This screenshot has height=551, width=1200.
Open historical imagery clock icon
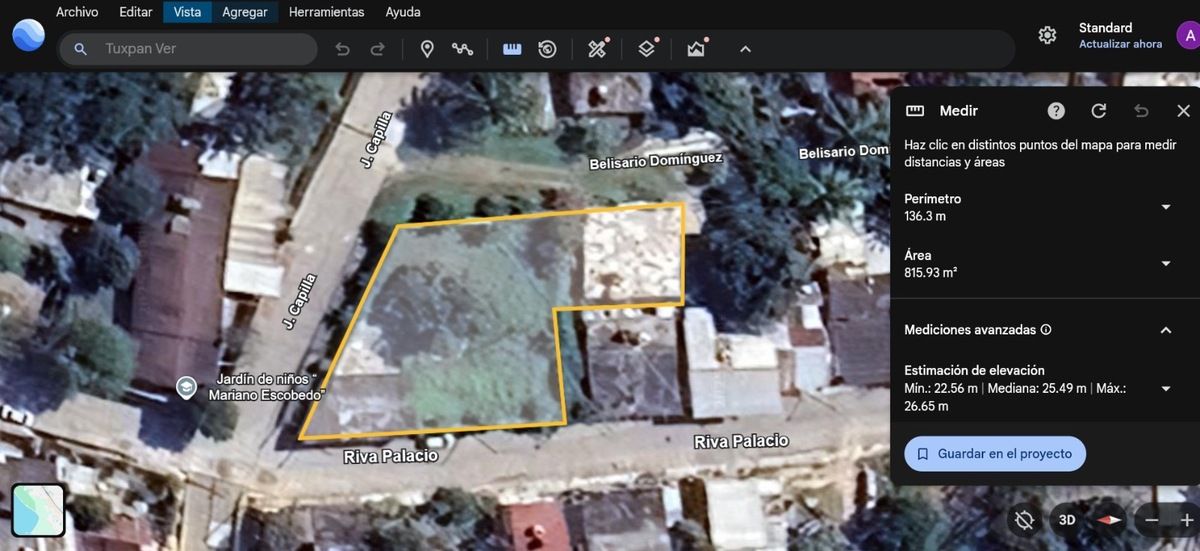[x=547, y=49]
